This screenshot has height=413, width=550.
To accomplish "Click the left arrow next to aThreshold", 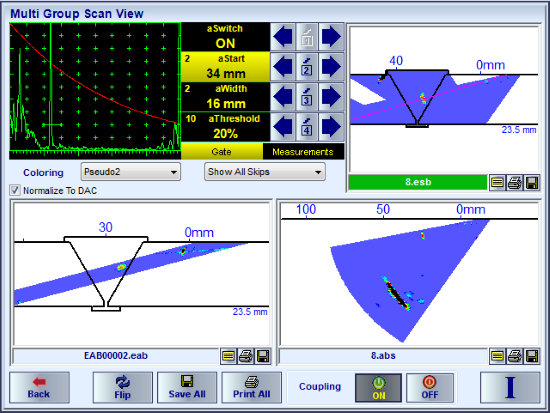I will pyautogui.click(x=283, y=127).
